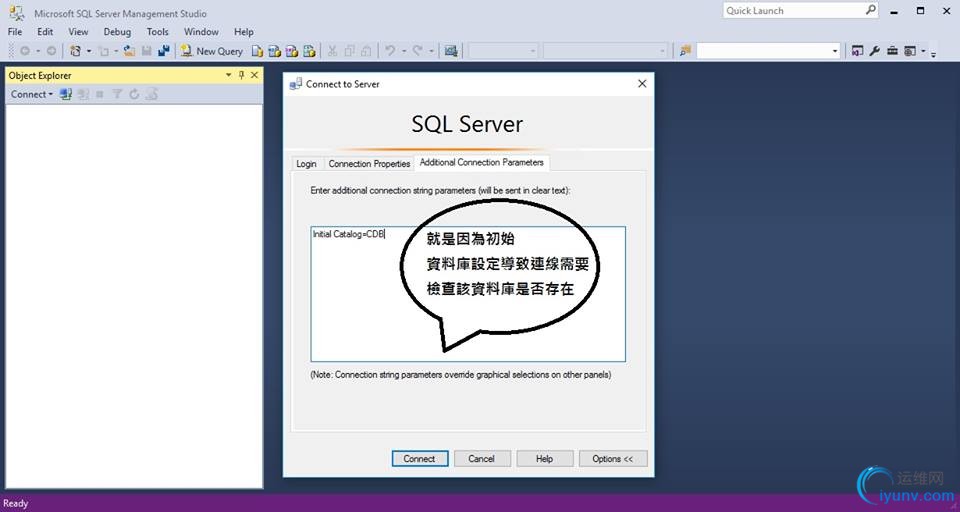Open Object Explorer Connect dropdown
The height and width of the screenshot is (512, 960).
coord(32,94)
